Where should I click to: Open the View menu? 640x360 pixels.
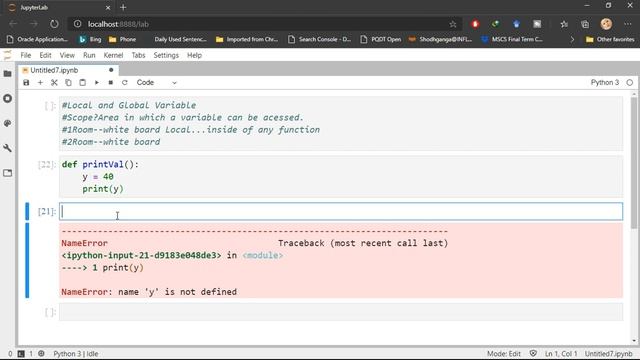click(x=67, y=55)
